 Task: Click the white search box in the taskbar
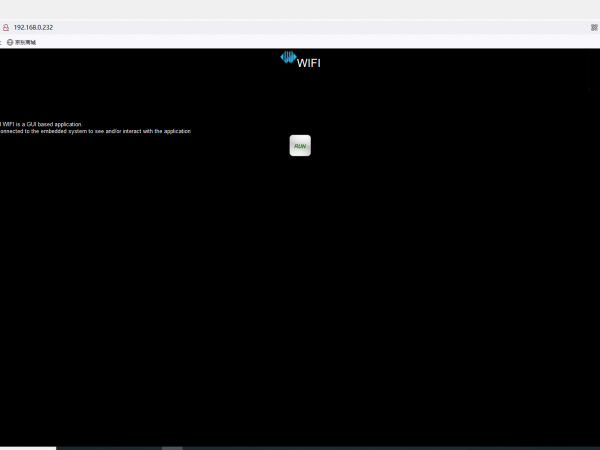pos(28,447)
